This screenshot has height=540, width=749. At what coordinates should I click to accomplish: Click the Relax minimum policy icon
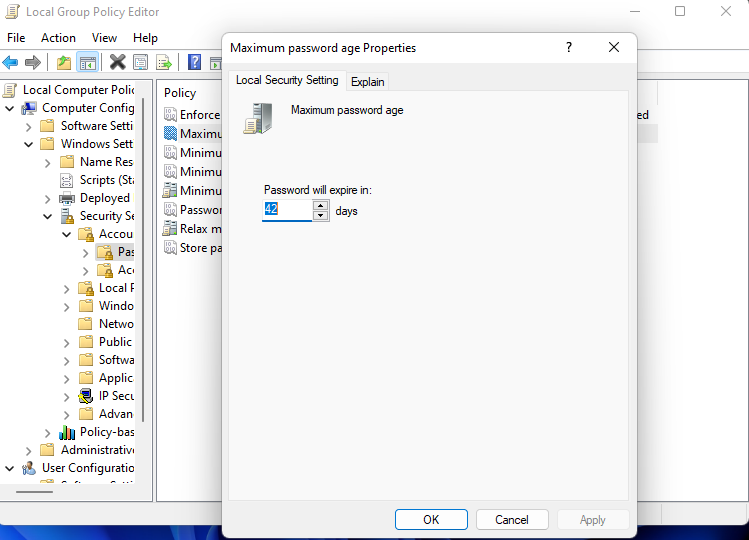170,228
